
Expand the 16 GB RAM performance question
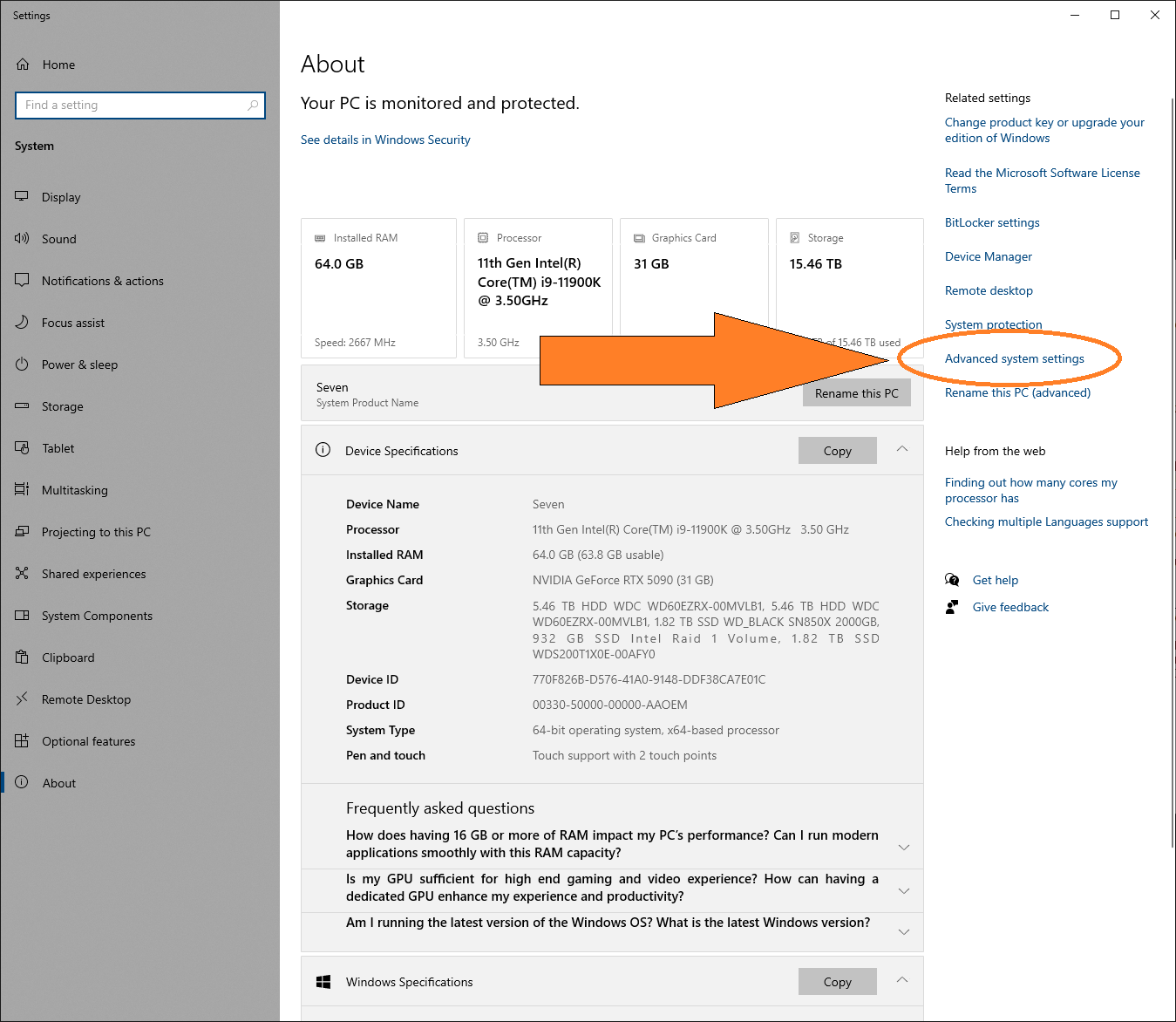(x=904, y=847)
